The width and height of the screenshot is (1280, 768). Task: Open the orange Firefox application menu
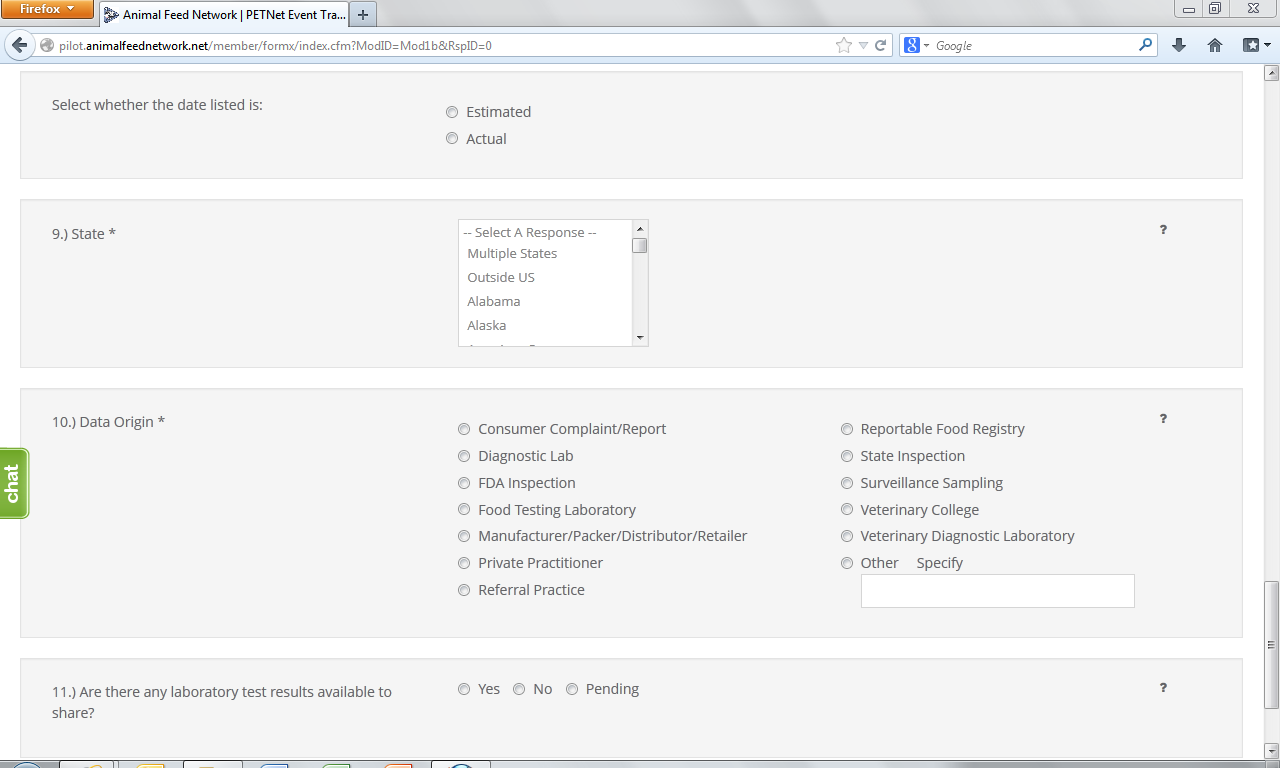[47, 10]
